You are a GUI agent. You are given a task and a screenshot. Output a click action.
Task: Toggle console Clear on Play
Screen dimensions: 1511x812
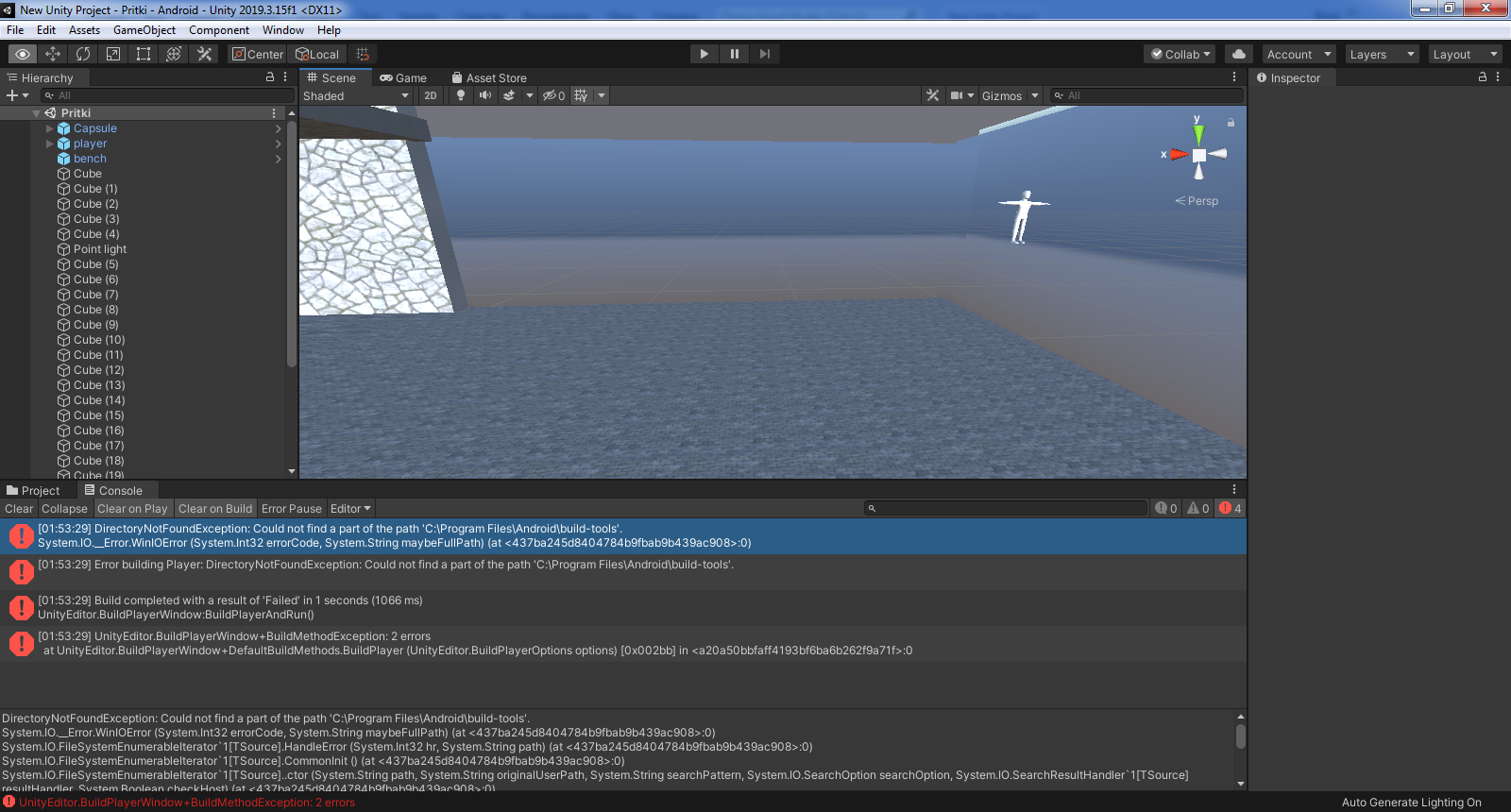pos(132,508)
